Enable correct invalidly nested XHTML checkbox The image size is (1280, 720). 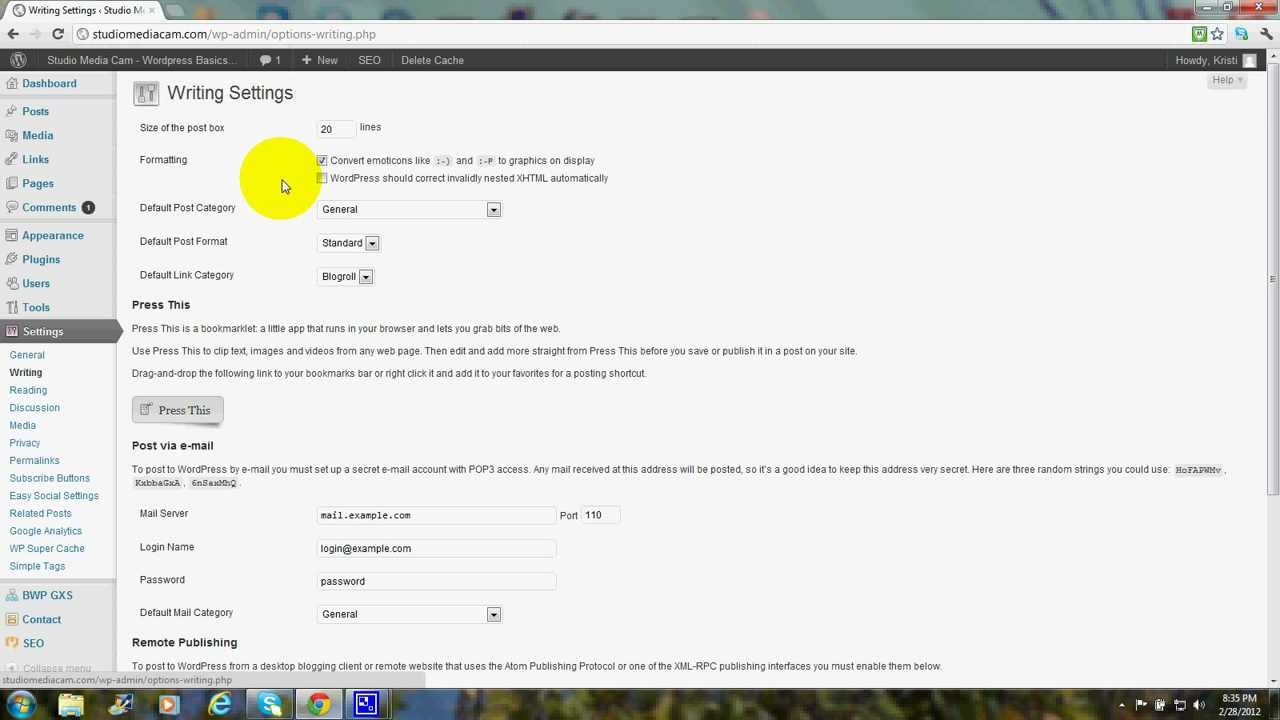pyautogui.click(x=322, y=179)
